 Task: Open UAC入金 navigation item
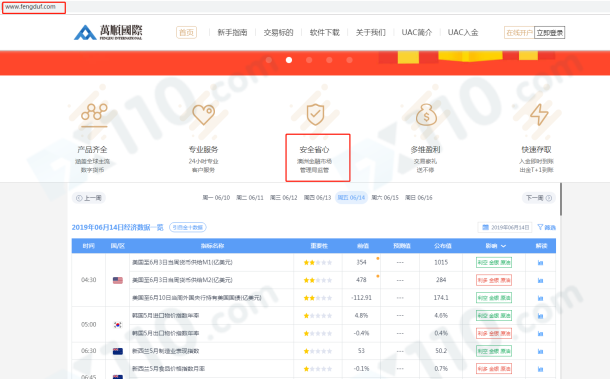(x=463, y=32)
